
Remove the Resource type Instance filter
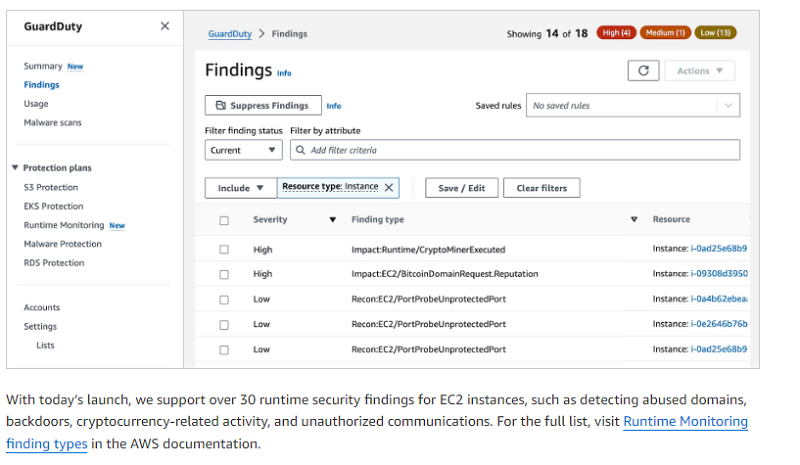389,188
